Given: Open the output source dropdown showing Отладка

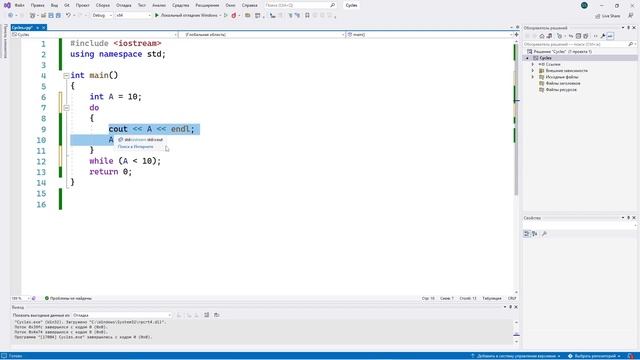Looking at the screenshot, I should (x=122, y=315).
